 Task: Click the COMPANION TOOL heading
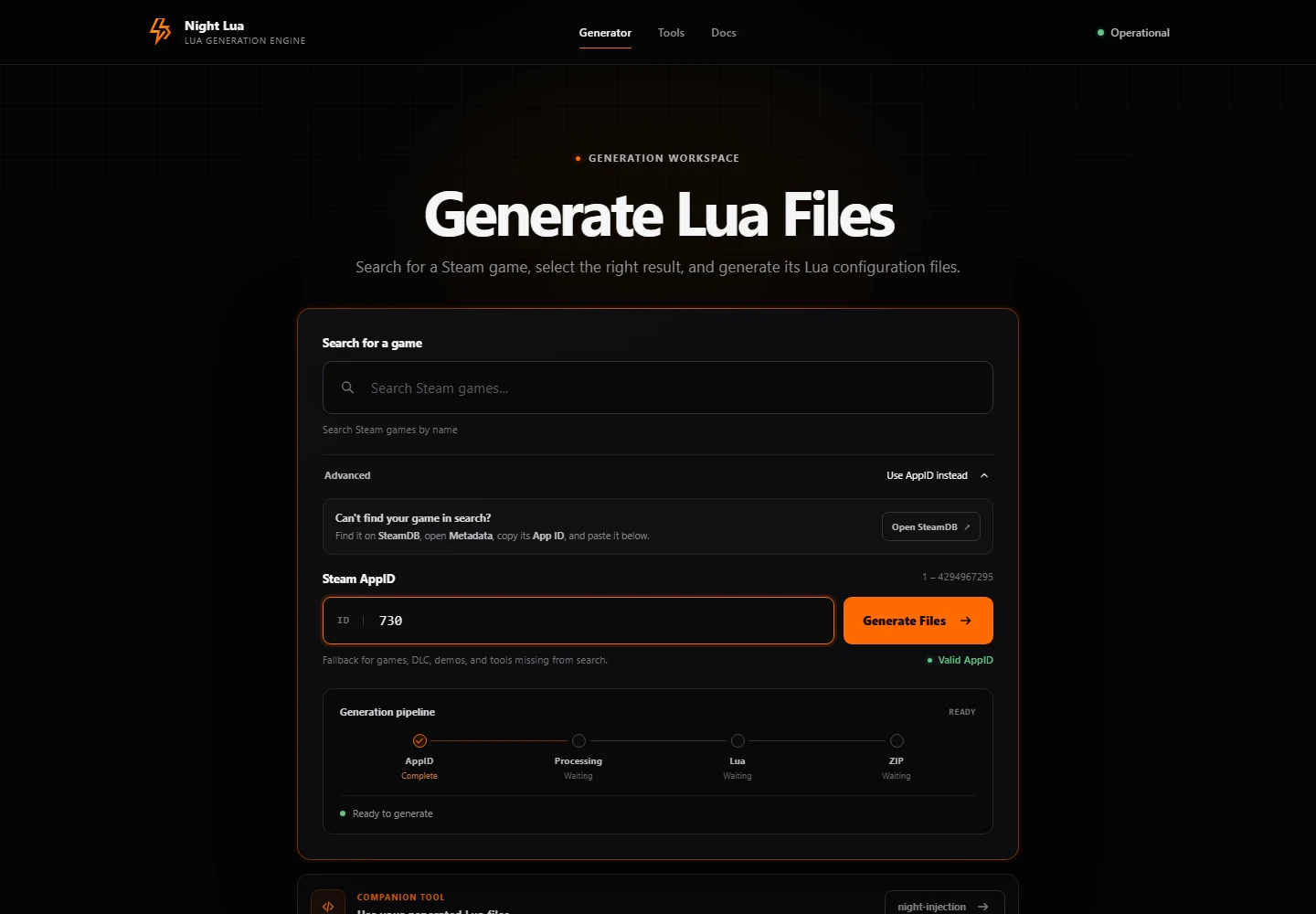tap(400, 898)
